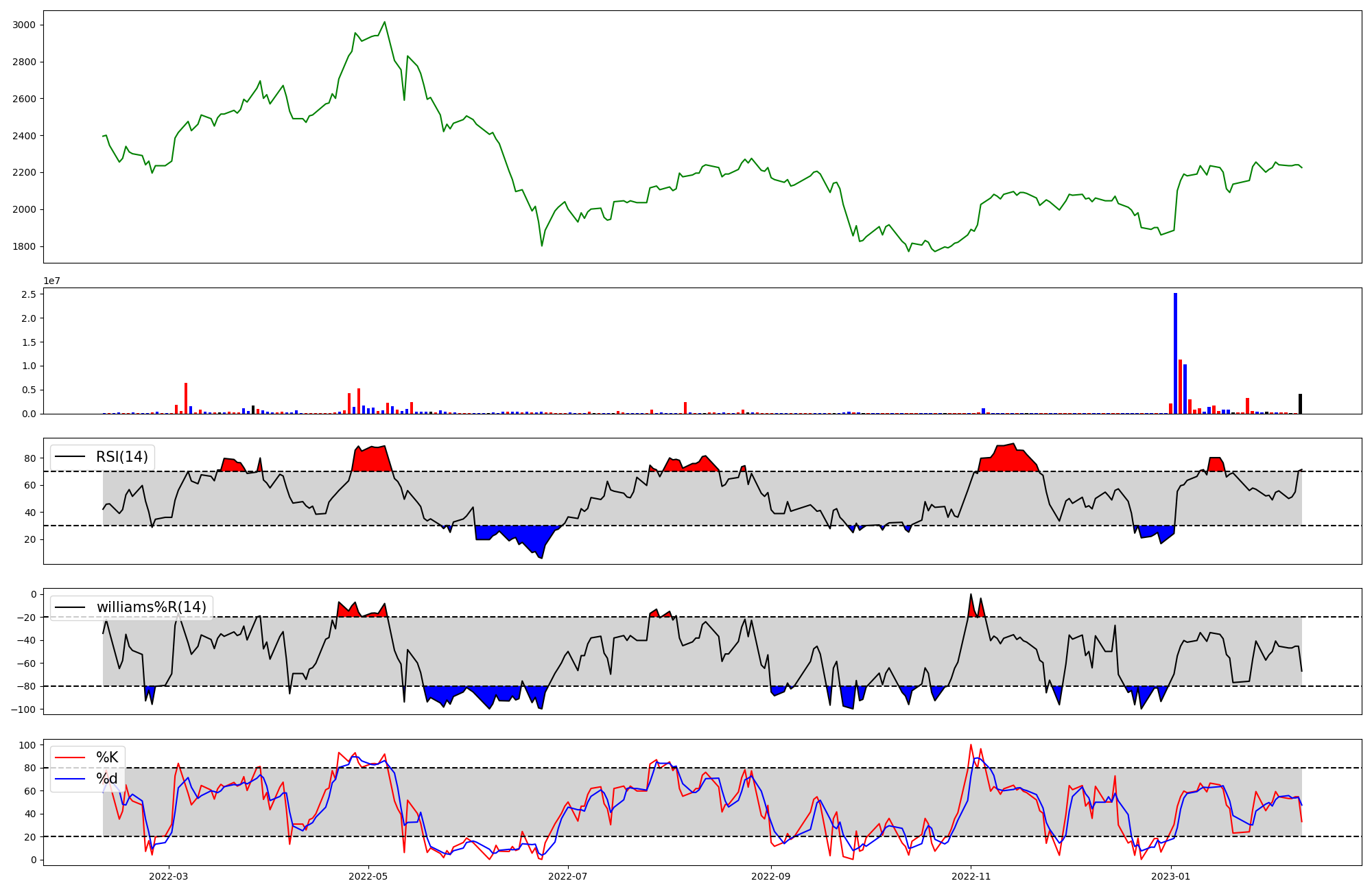Click the 2.5 volume axis tick
Screen dimensions: 1372x892
pyautogui.click(x=28, y=294)
